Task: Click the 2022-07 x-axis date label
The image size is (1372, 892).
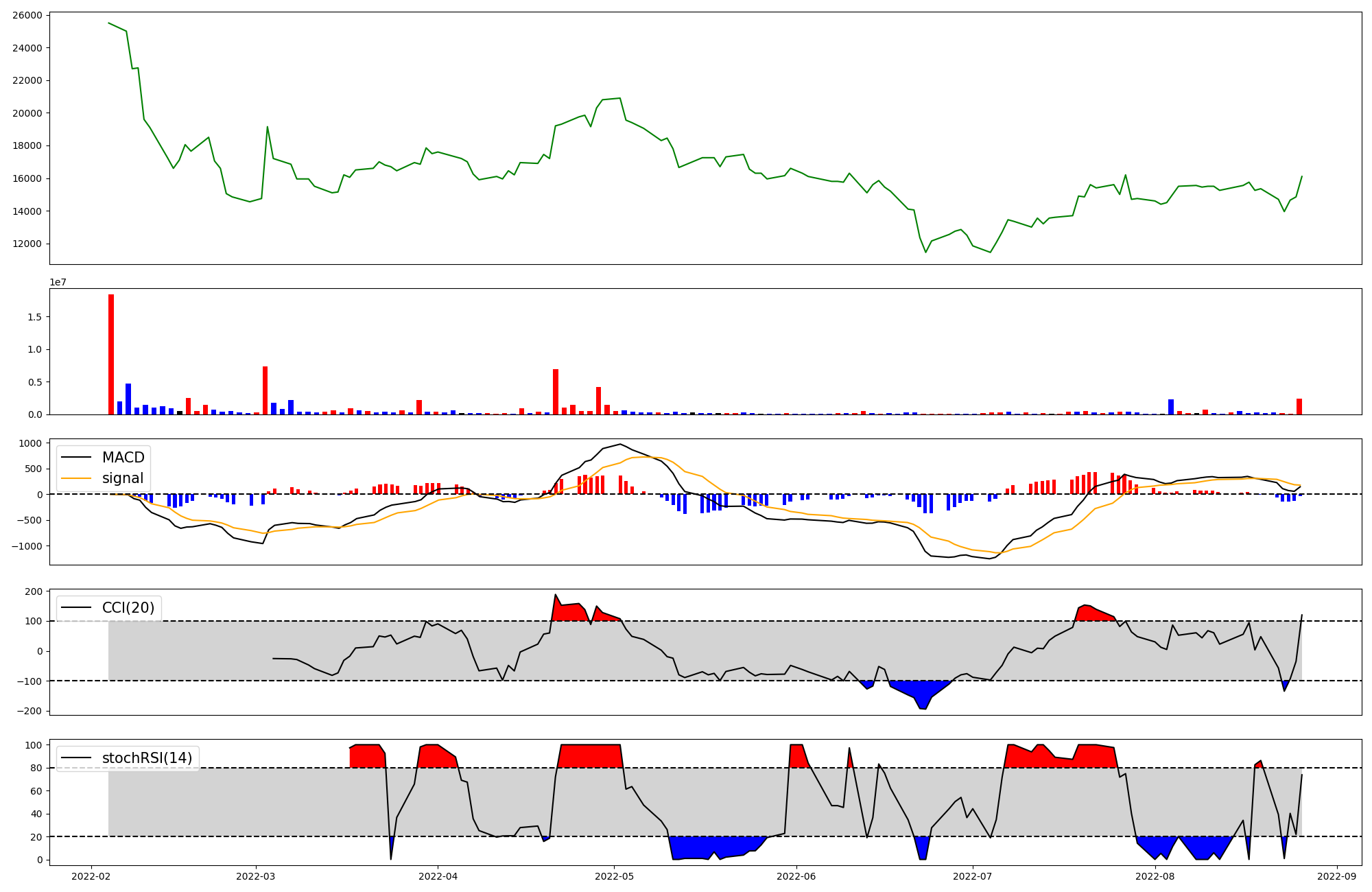Action: 973,876
